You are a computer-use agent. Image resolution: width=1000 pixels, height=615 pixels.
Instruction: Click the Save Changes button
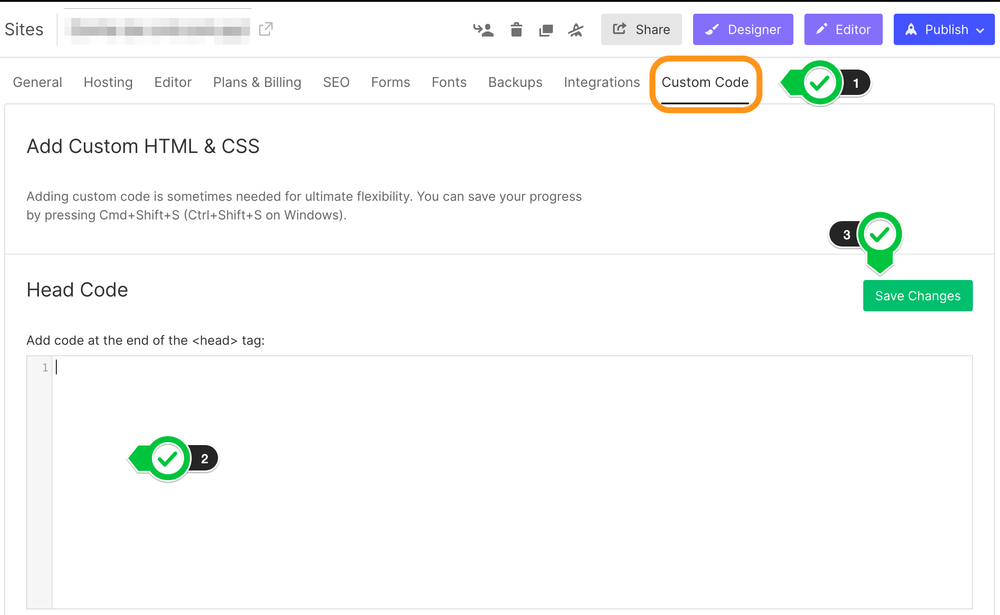pos(917,295)
